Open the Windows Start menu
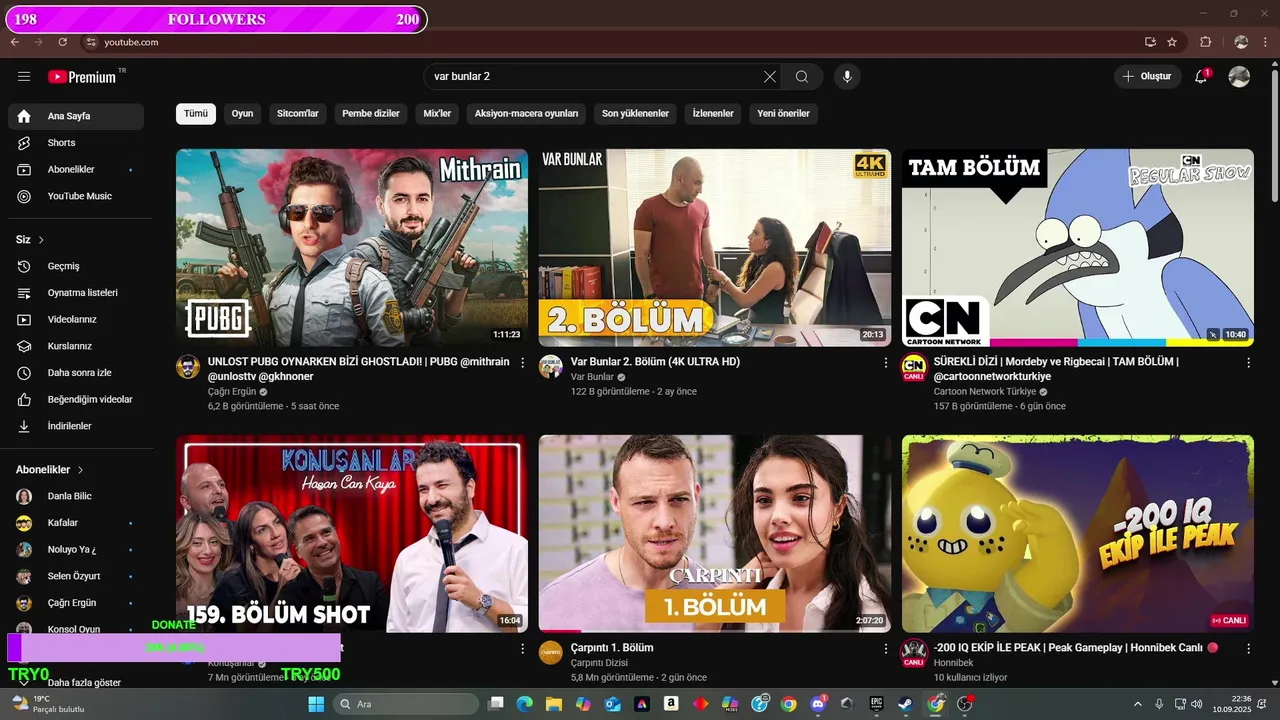Image resolution: width=1280 pixels, height=720 pixels. 316,704
